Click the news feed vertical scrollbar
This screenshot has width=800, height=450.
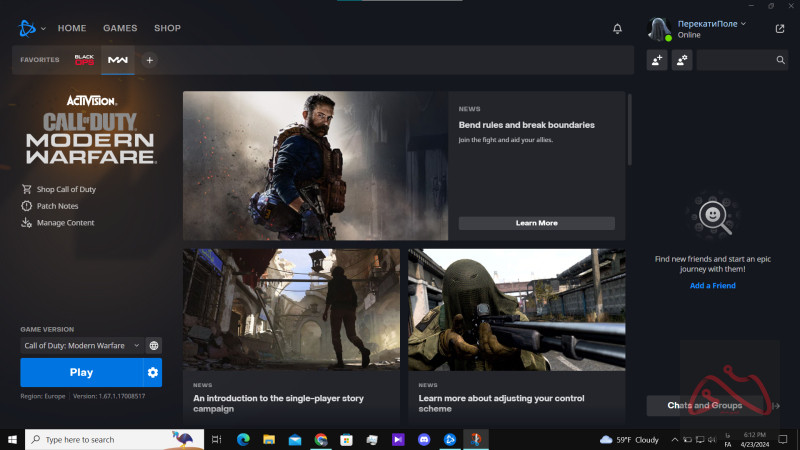(x=629, y=130)
